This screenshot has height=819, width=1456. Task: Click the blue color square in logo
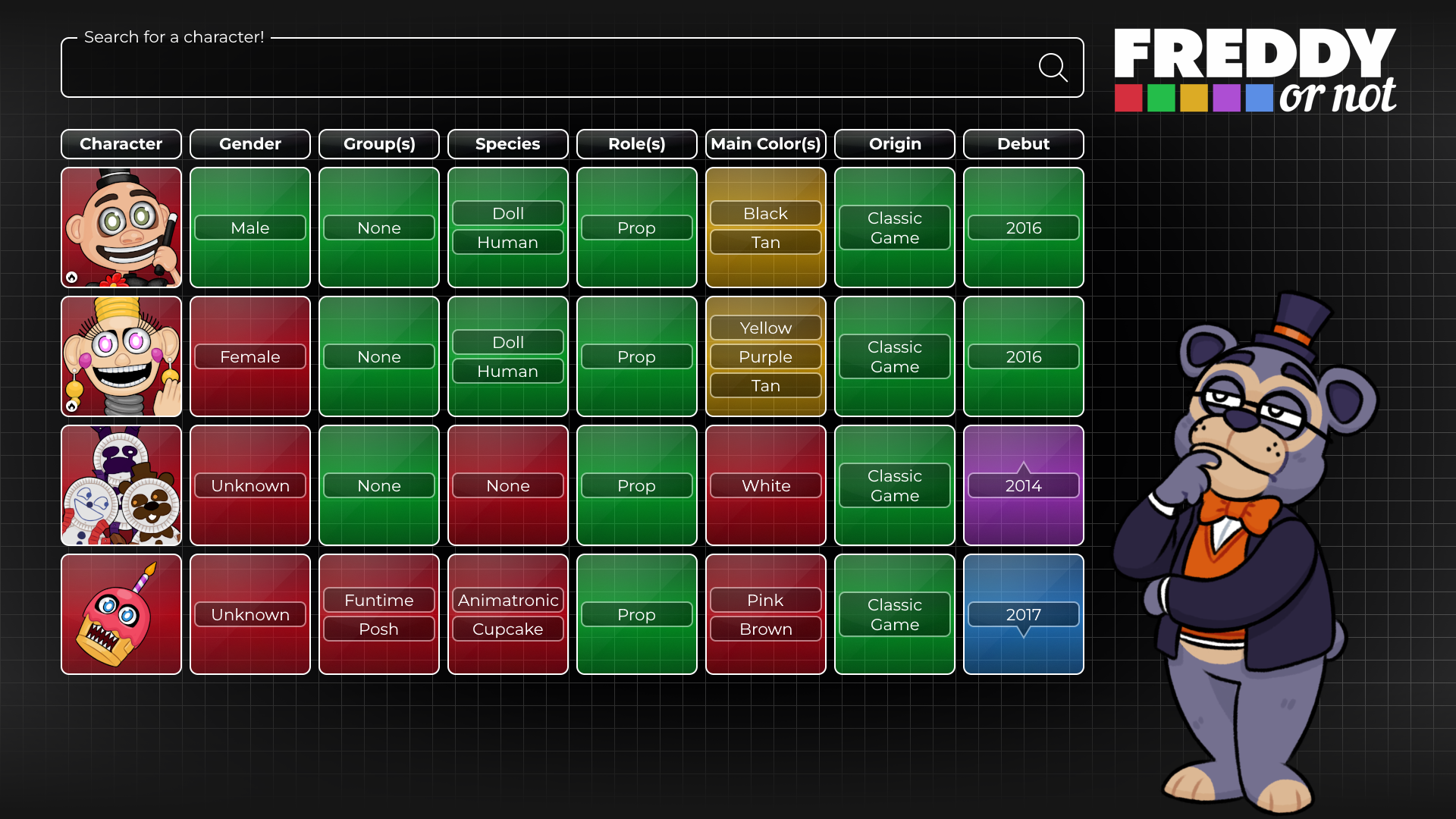[1260, 98]
